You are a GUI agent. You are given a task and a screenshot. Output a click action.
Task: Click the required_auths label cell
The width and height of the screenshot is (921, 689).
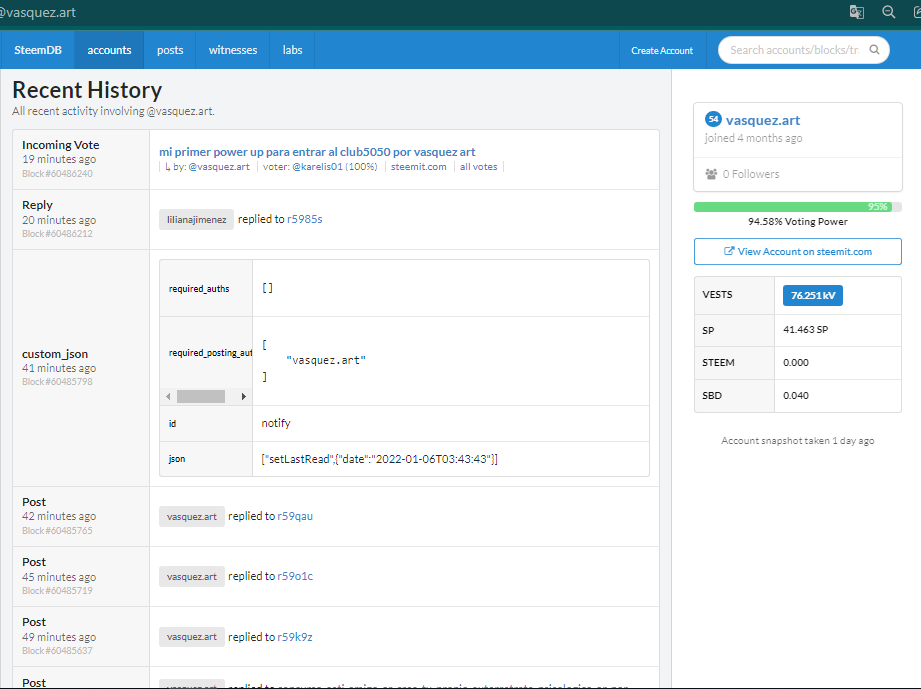(x=206, y=288)
